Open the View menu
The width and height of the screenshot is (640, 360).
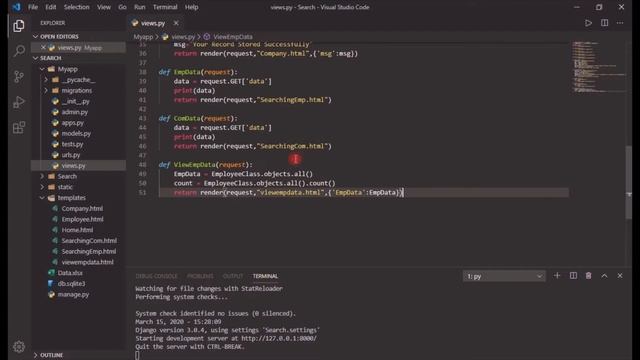(104, 7)
